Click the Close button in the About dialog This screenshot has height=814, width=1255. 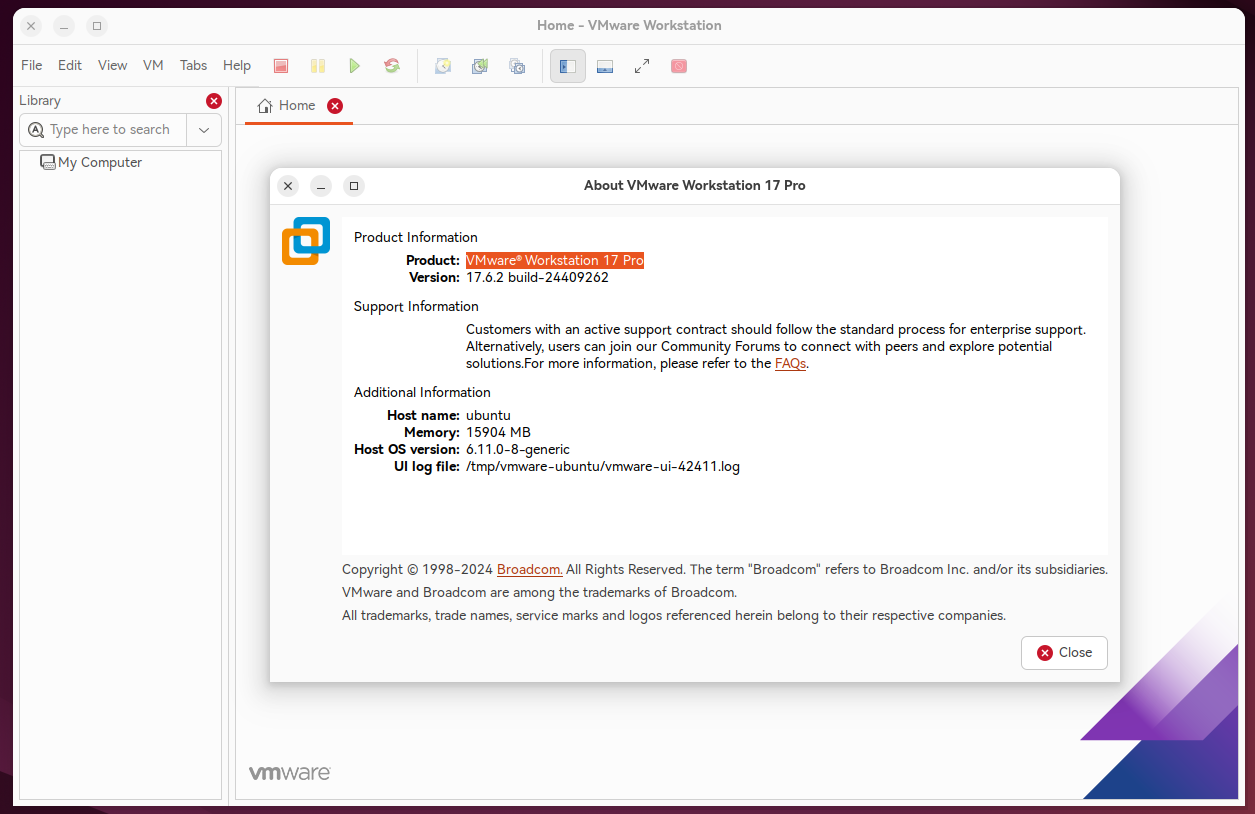click(x=1064, y=653)
